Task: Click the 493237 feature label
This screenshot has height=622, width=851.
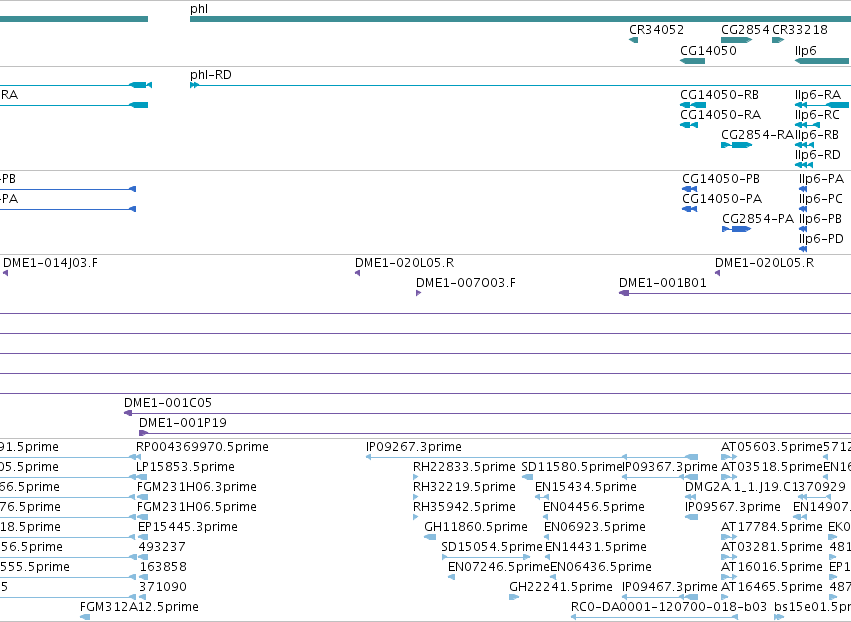Action: tap(162, 547)
